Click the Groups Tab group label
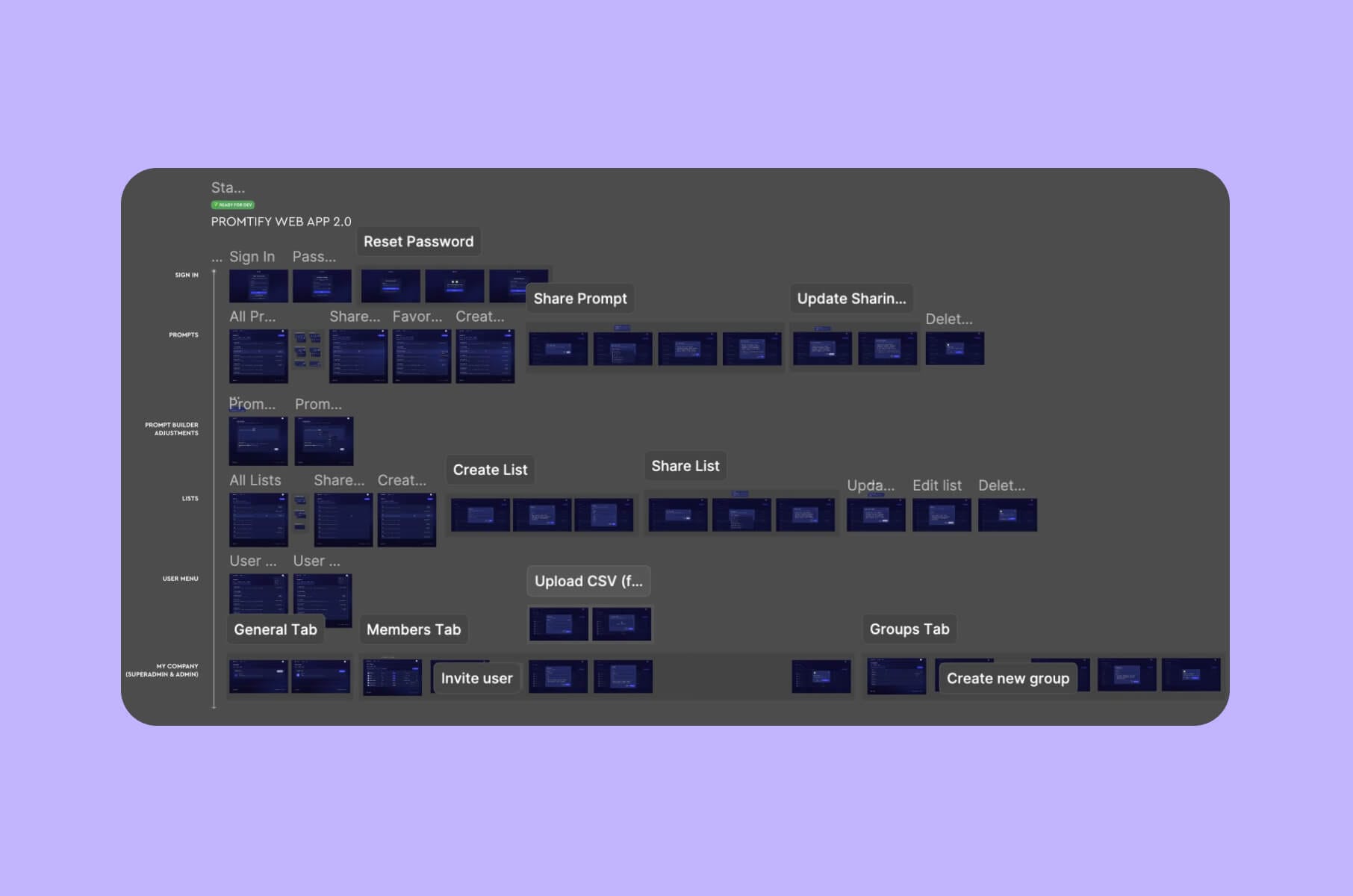Screen dimensions: 1353x896 click(909, 629)
